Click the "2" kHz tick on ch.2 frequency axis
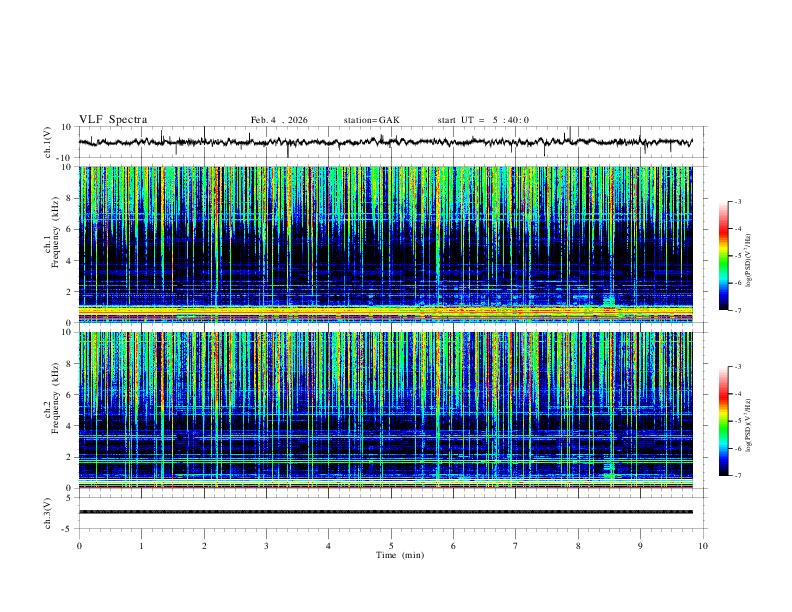This screenshot has width=792, height=612. [69, 457]
